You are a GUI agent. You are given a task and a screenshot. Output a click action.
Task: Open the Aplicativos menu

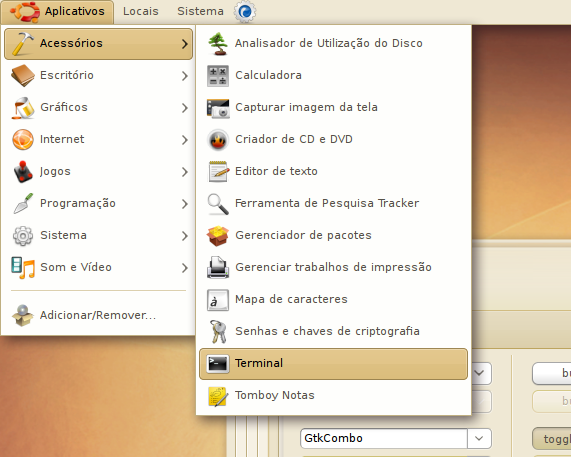point(57,12)
